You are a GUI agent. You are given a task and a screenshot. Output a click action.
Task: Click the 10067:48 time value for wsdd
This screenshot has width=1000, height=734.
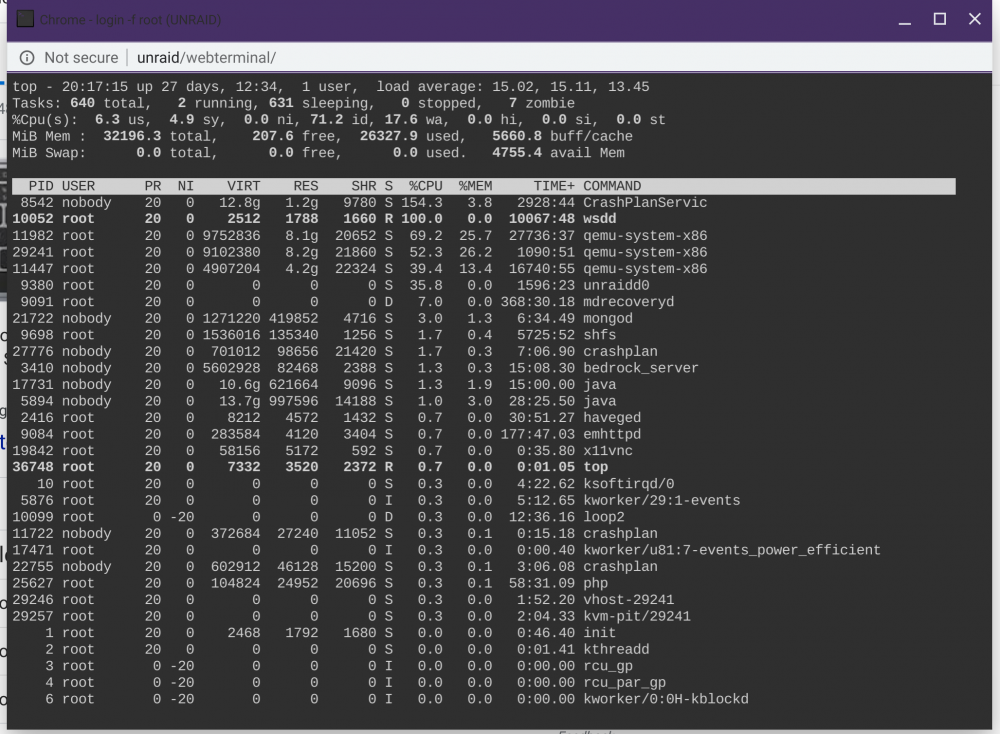pyautogui.click(x=541, y=219)
